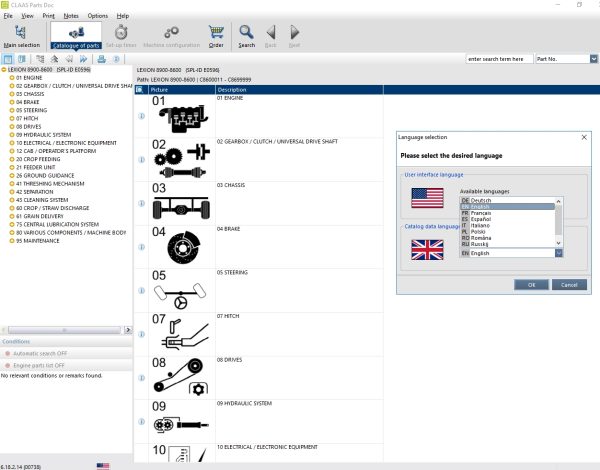Select 41 THRESHING MECHANISM tree item
600x470 pixels.
click(50, 184)
